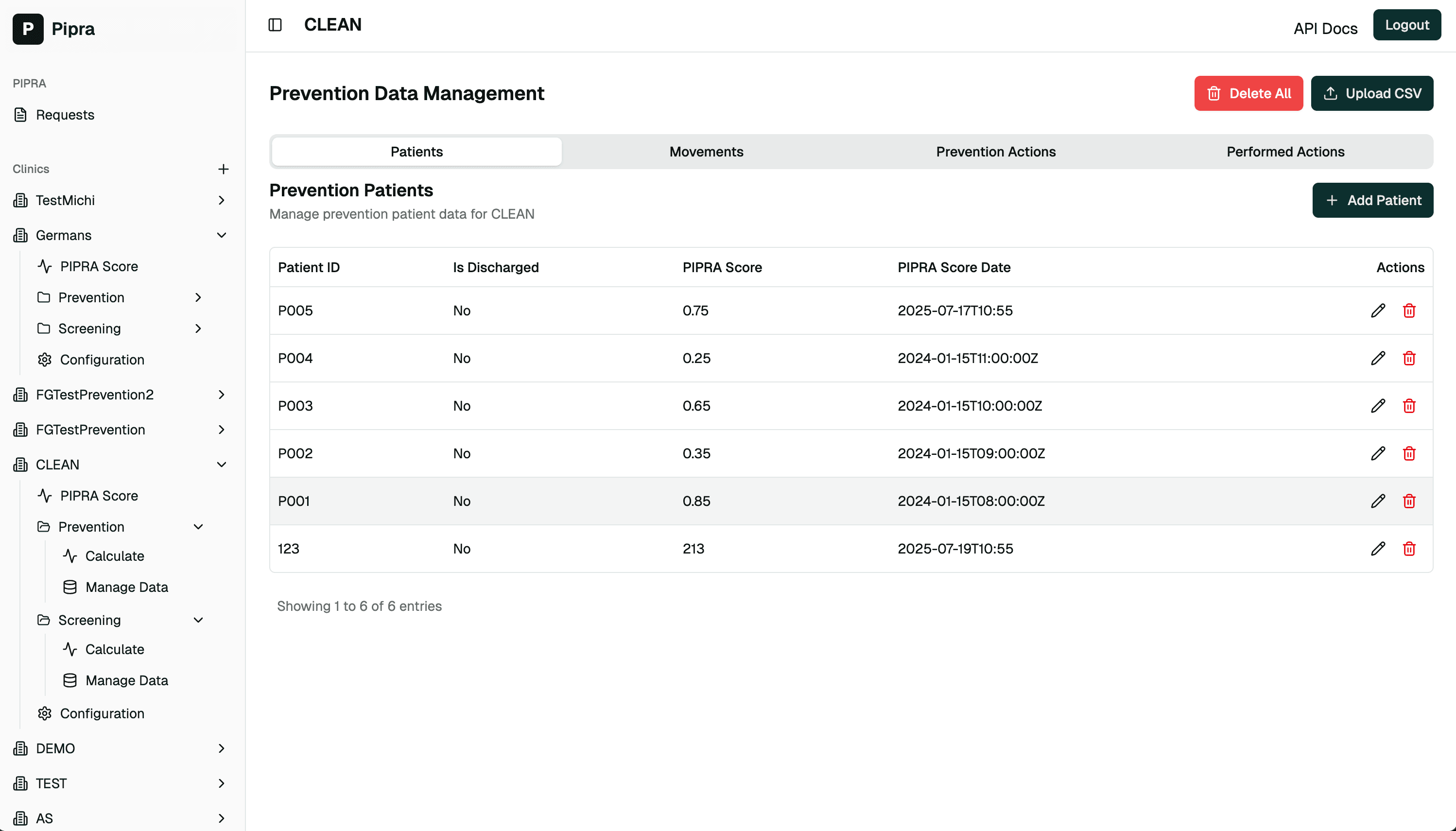The height and width of the screenshot is (831, 1456).
Task: Click the edit pencil icon for patient P005
Action: [x=1378, y=311]
